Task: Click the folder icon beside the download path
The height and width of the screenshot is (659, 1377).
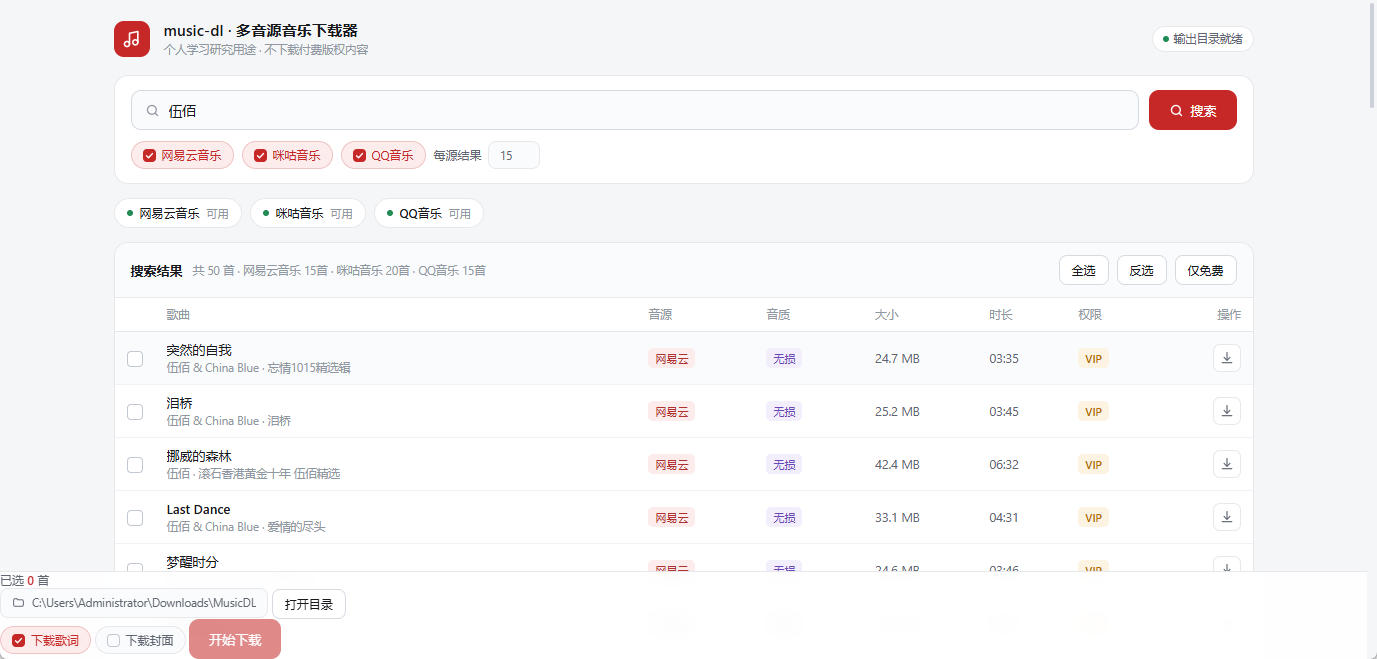Action: (x=18, y=603)
